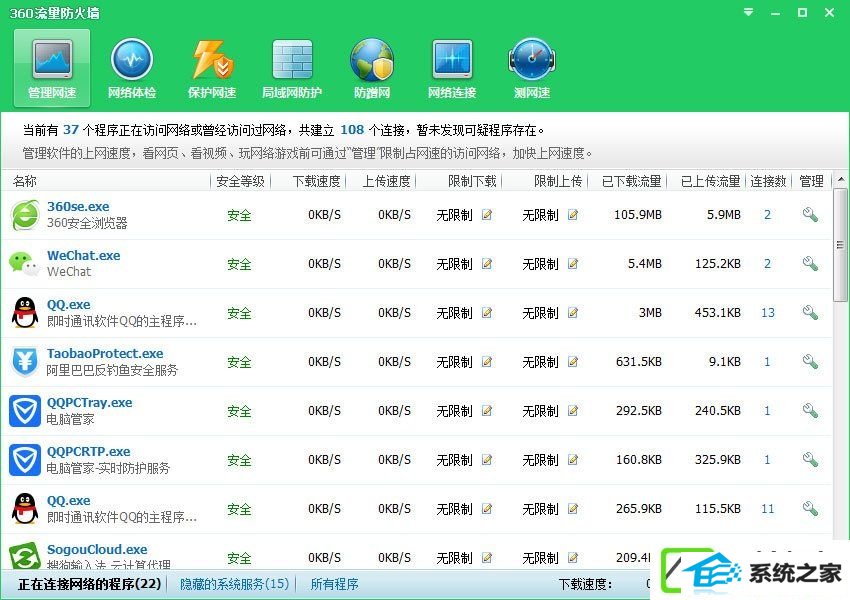Edit download limit for first QQ.exe row
The width and height of the screenshot is (850, 600).
[x=487, y=313]
